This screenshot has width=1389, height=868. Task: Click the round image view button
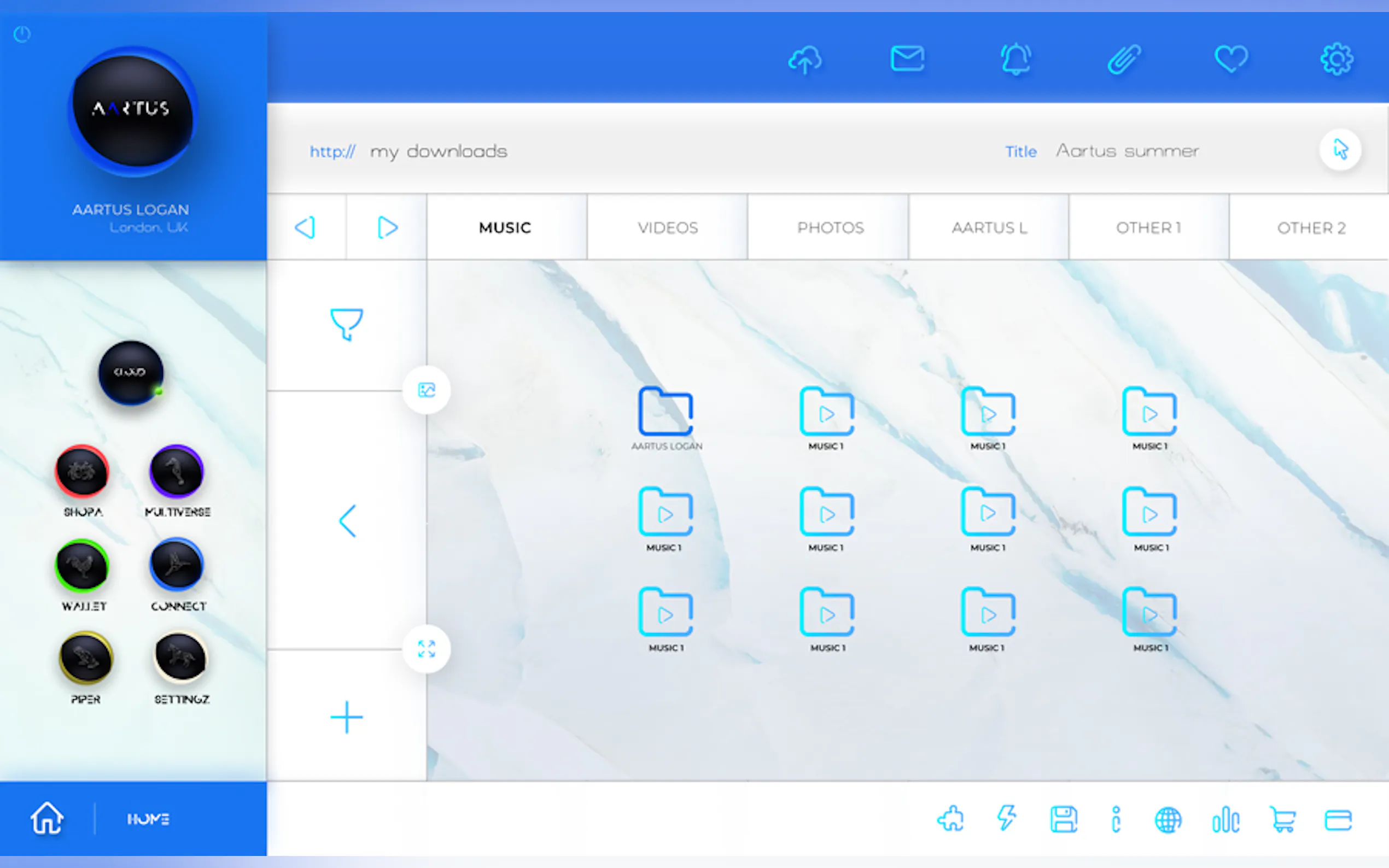427,390
